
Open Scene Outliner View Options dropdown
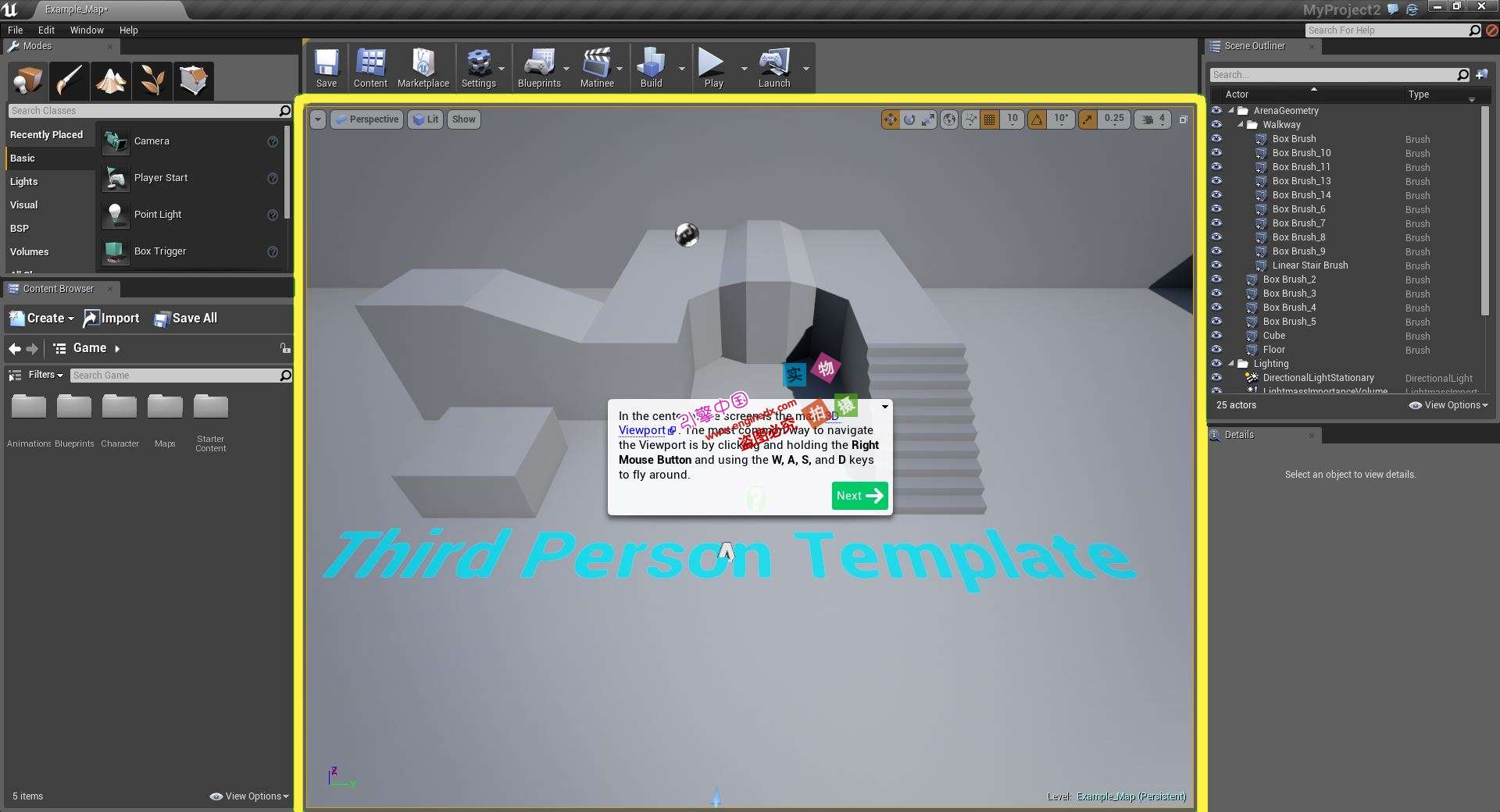[x=1448, y=405]
